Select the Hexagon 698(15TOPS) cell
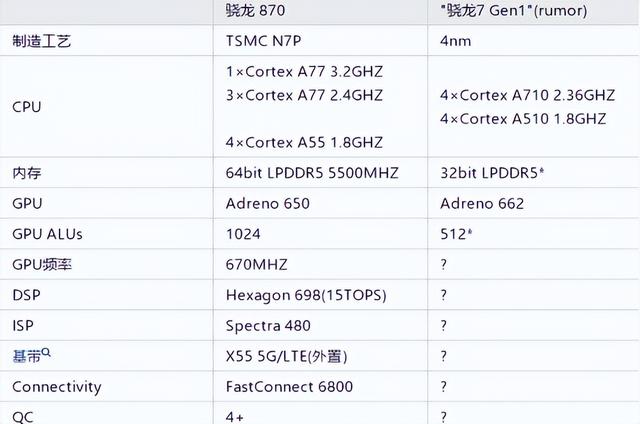The image size is (640, 424). coord(306,295)
